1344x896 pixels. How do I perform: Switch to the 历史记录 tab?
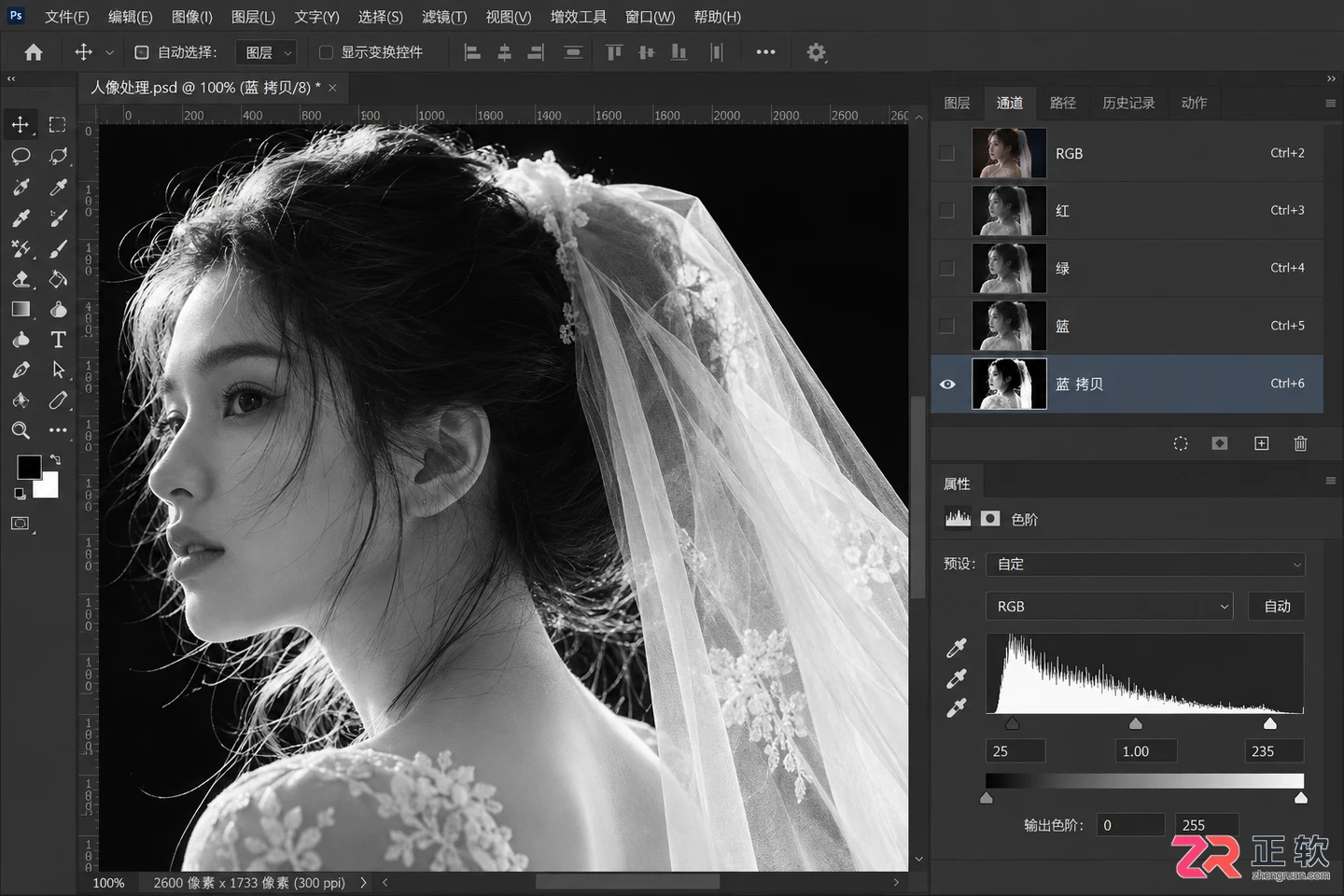(x=1128, y=103)
